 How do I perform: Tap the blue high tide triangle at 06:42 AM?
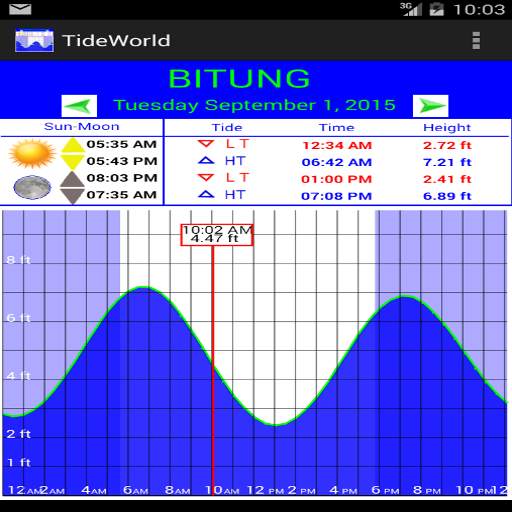pos(206,161)
